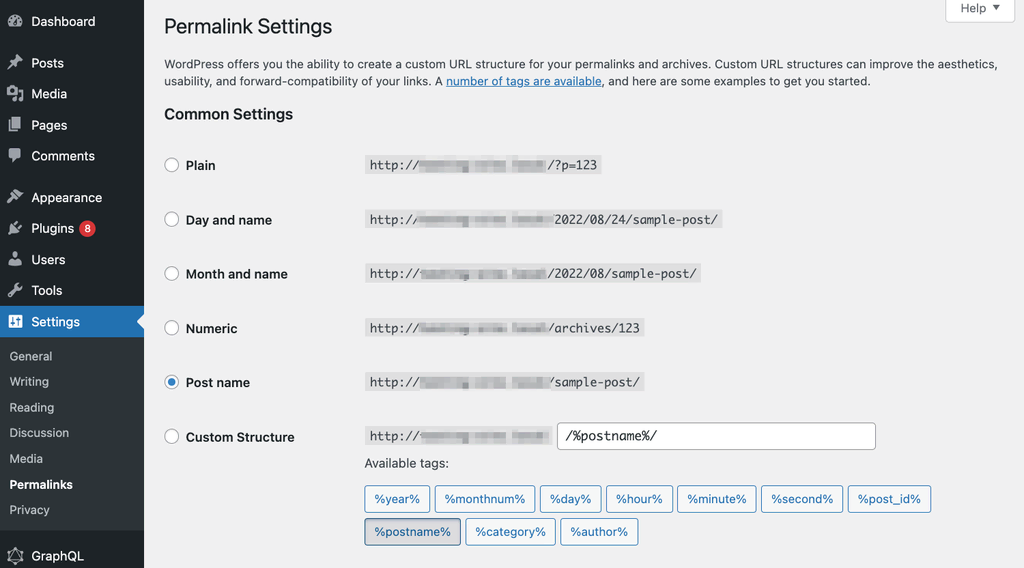Open General settings submenu
The width and height of the screenshot is (1024, 568).
[x=31, y=356]
